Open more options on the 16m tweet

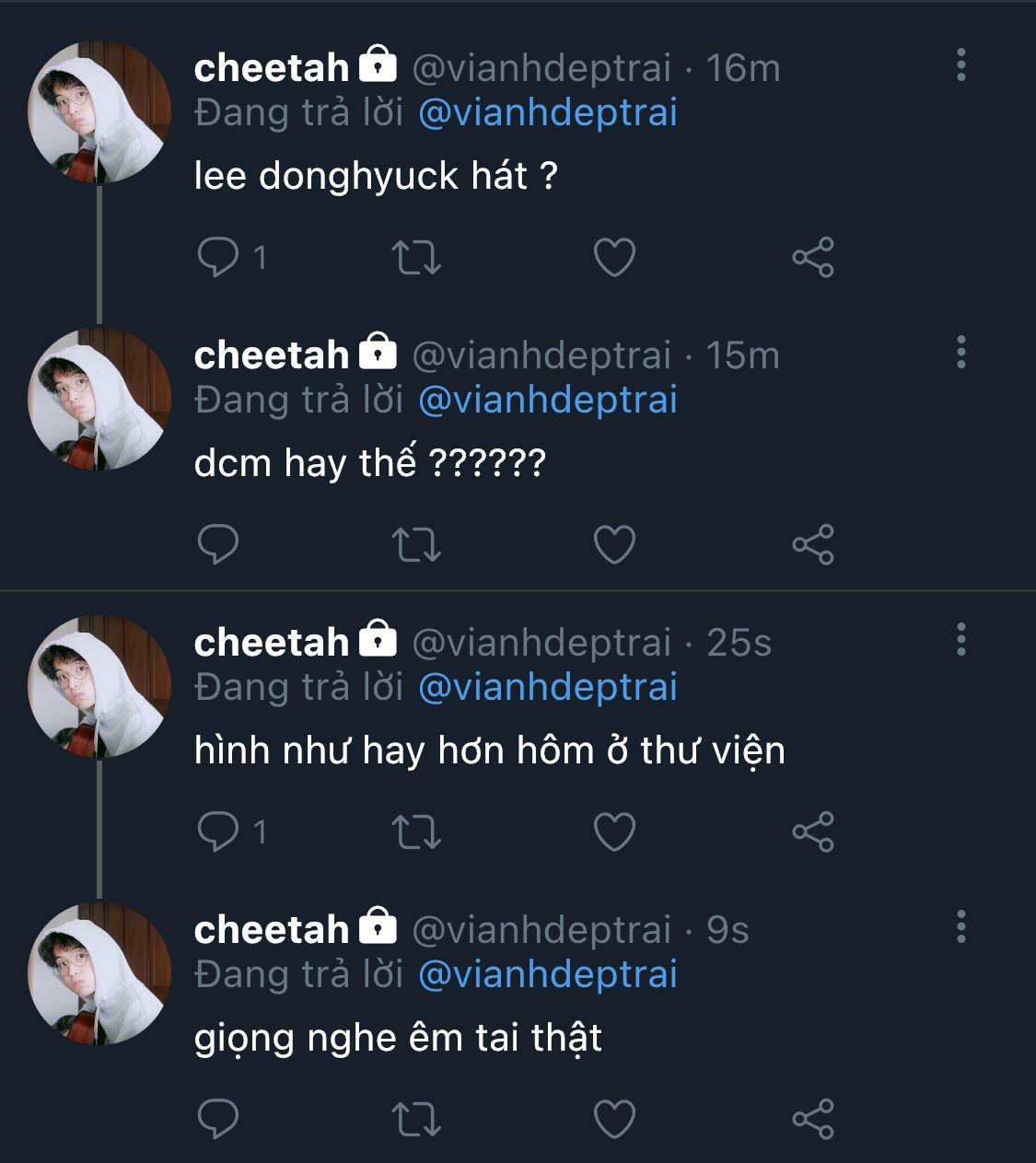(960, 65)
